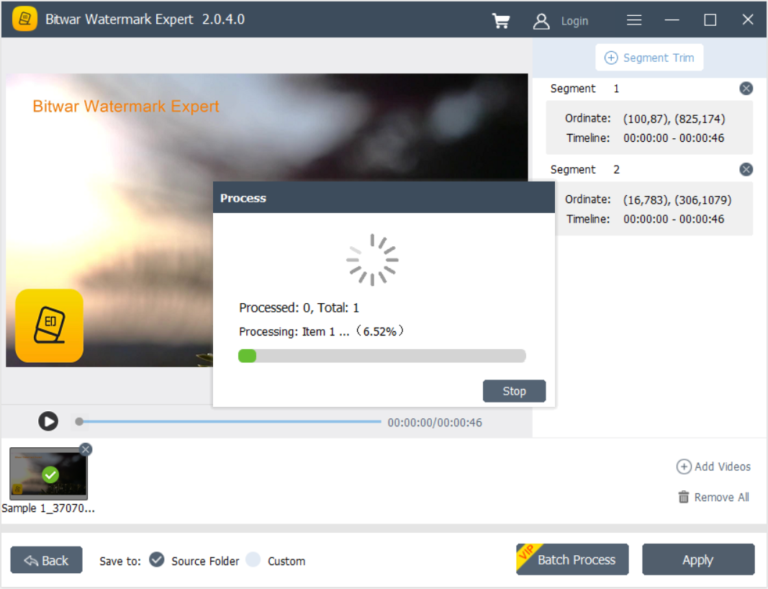
Task: Remove Segment 2 with its X icon
Action: [x=745, y=169]
